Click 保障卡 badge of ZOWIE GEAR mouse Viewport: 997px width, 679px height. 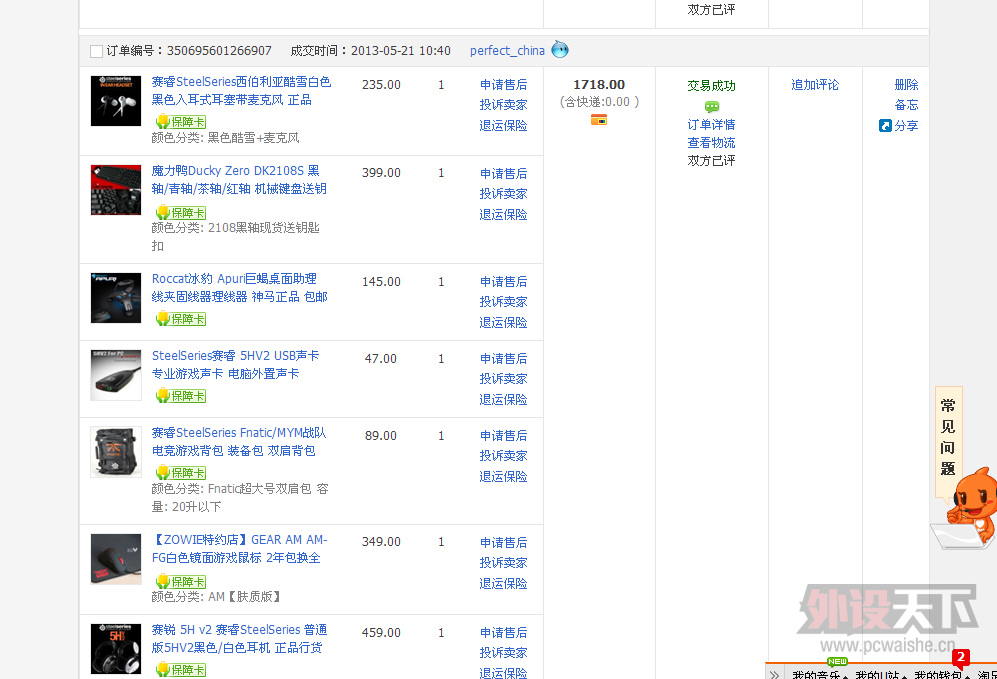click(x=181, y=581)
